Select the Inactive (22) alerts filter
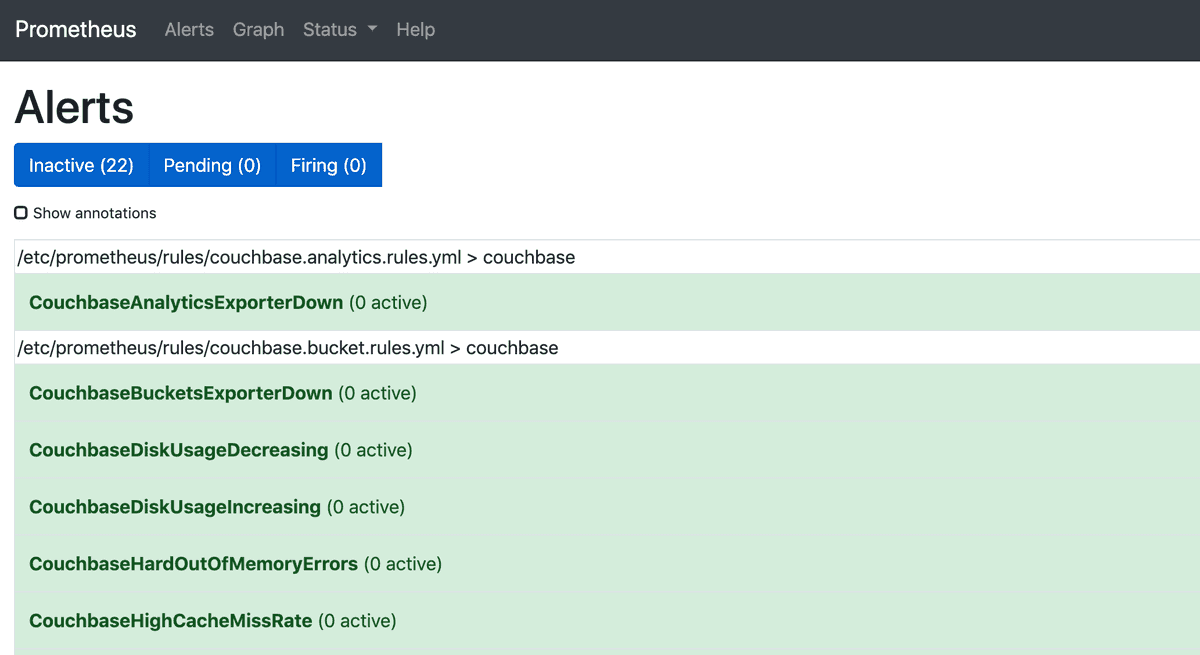The image size is (1200, 655). pos(81,165)
